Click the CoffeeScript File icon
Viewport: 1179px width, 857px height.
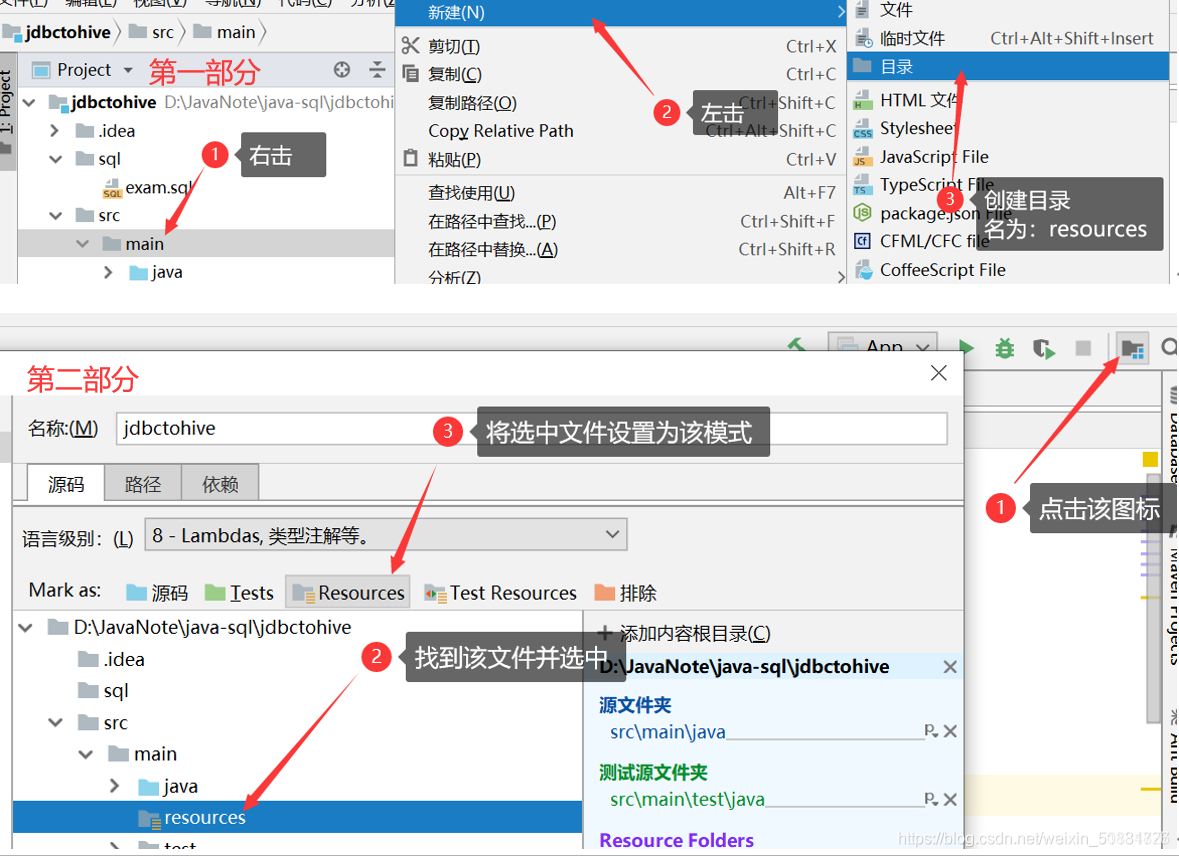tap(862, 270)
